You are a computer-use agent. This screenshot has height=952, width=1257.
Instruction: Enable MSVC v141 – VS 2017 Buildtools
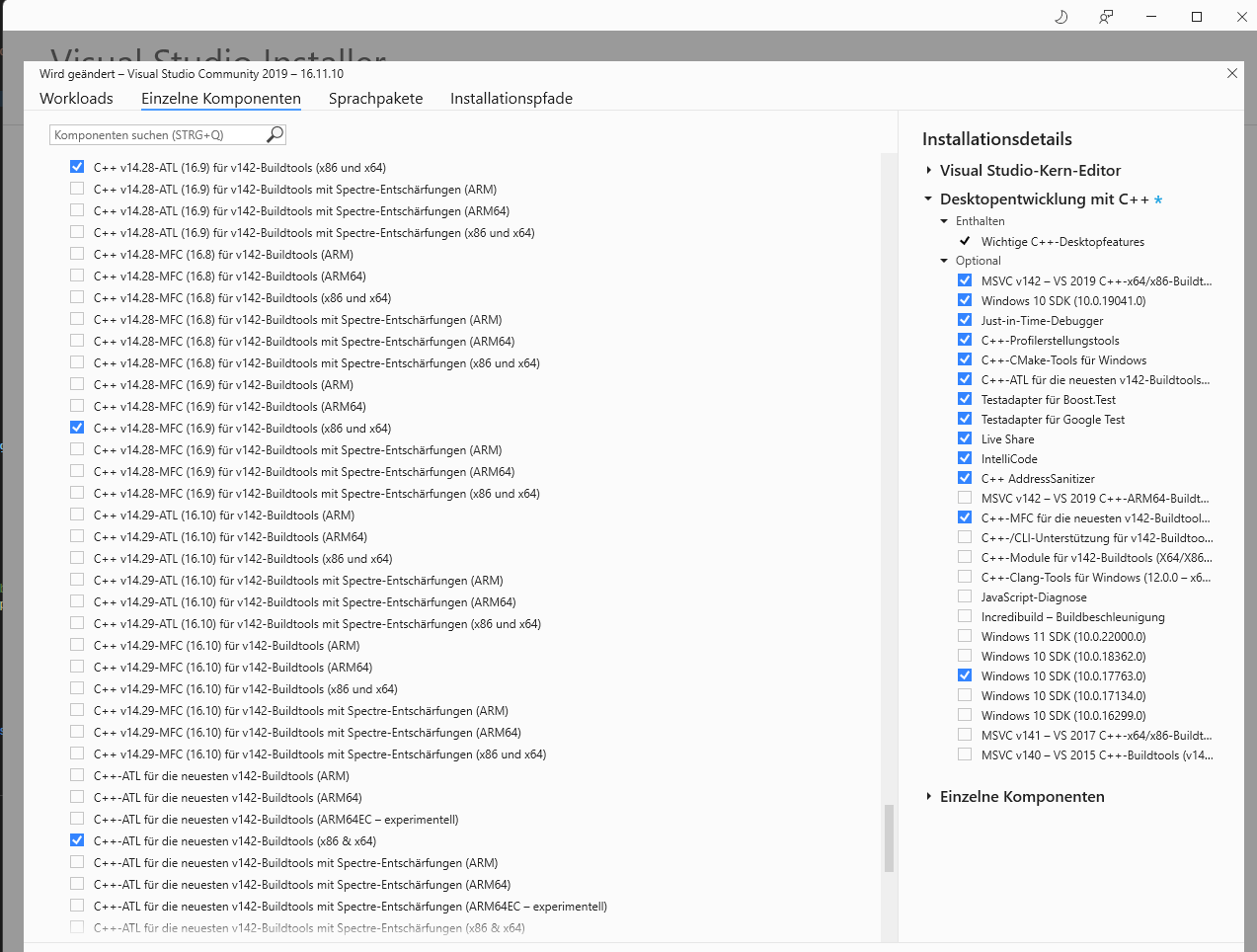(965, 734)
